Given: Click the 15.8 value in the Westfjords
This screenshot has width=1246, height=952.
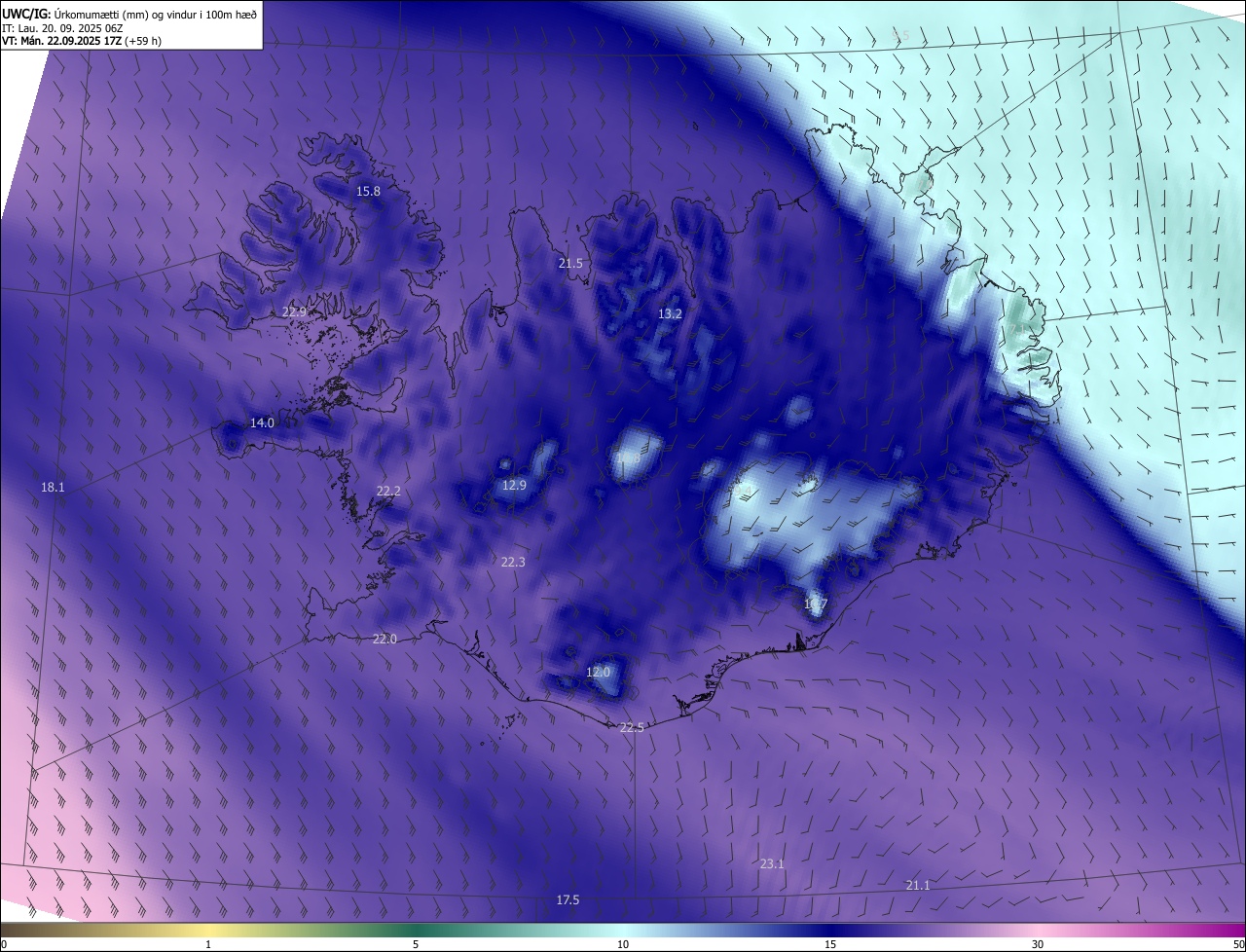Looking at the screenshot, I should point(368,192).
